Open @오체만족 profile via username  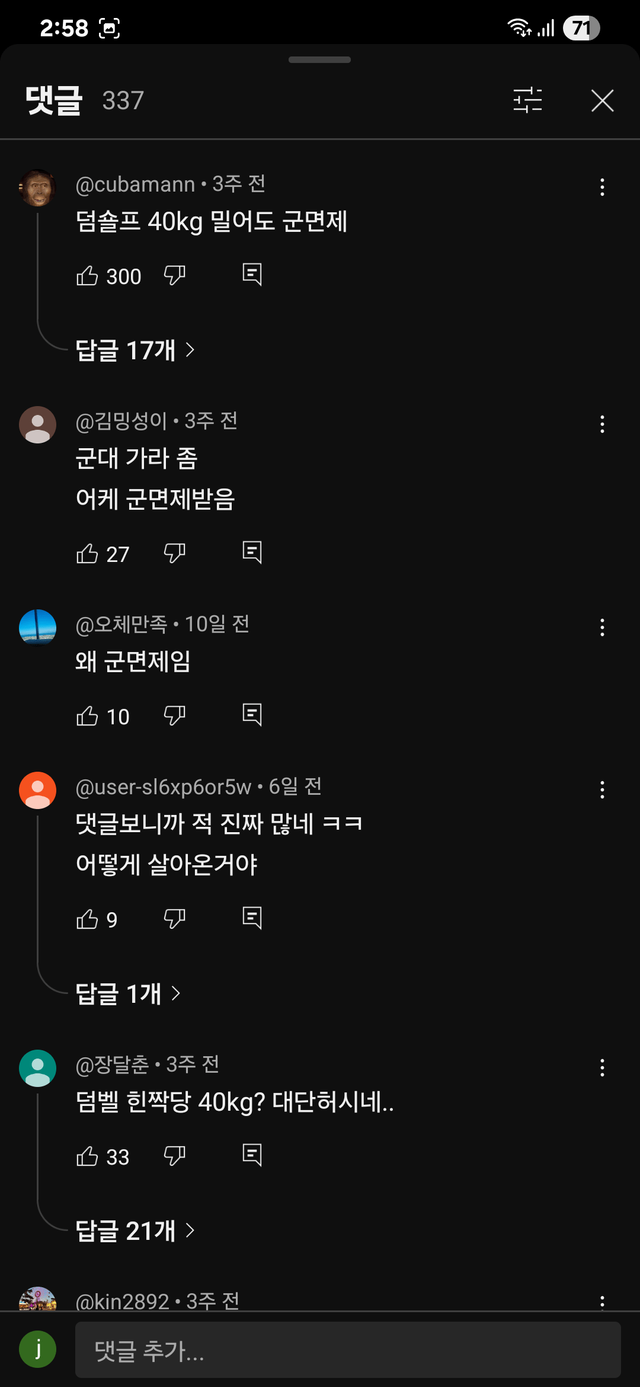[x=122, y=625]
